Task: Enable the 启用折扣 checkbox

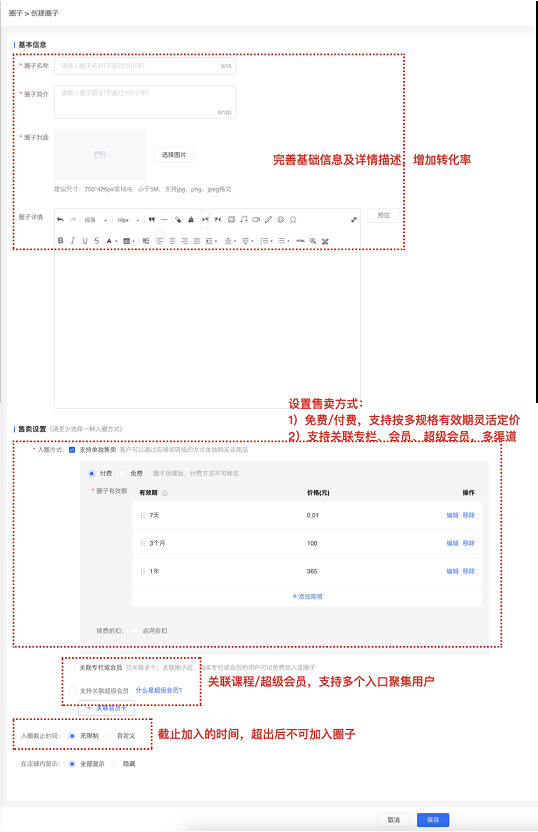Action: click(135, 631)
